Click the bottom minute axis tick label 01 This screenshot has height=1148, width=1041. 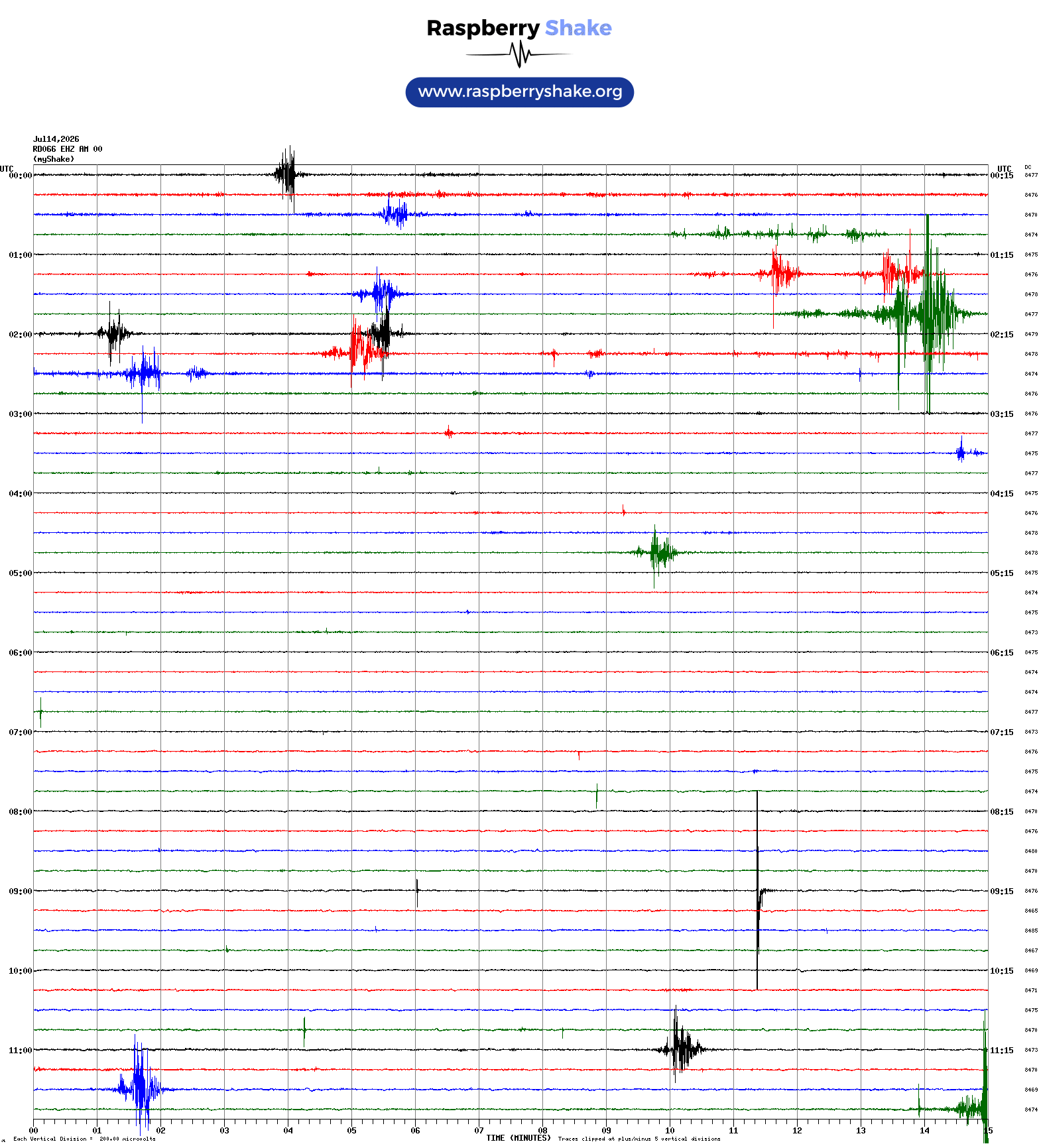point(97,1131)
